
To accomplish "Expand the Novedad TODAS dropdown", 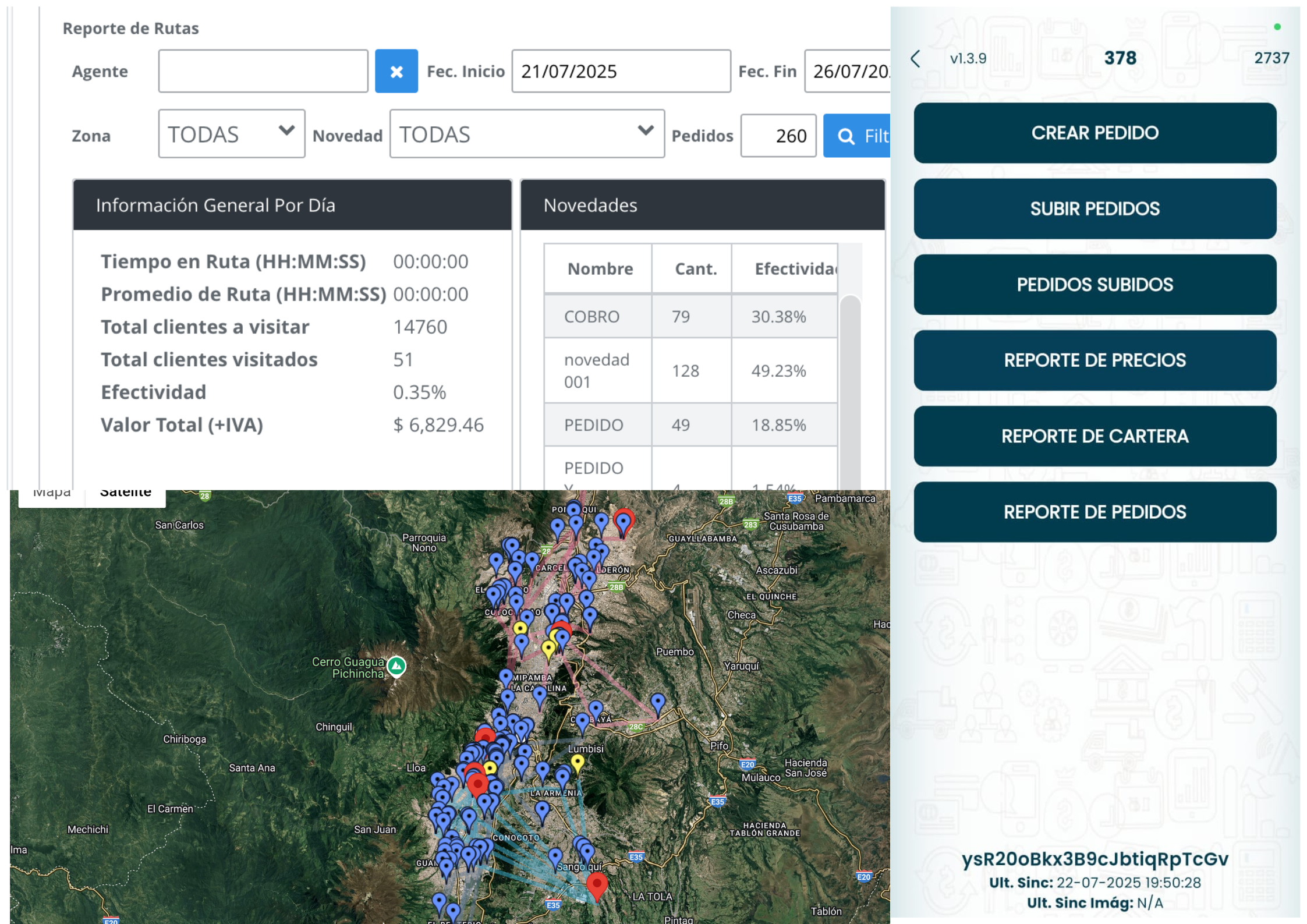I will [x=526, y=134].
